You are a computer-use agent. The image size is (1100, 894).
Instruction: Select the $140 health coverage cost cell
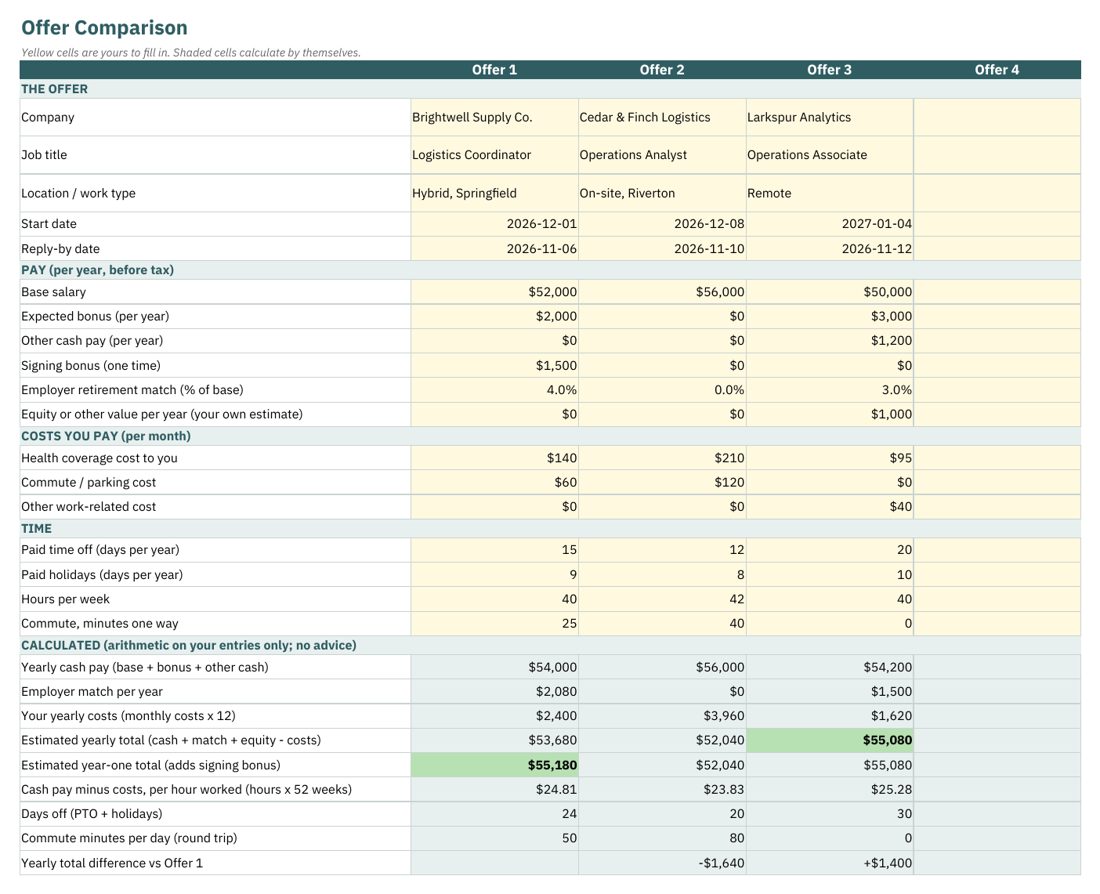tap(495, 458)
